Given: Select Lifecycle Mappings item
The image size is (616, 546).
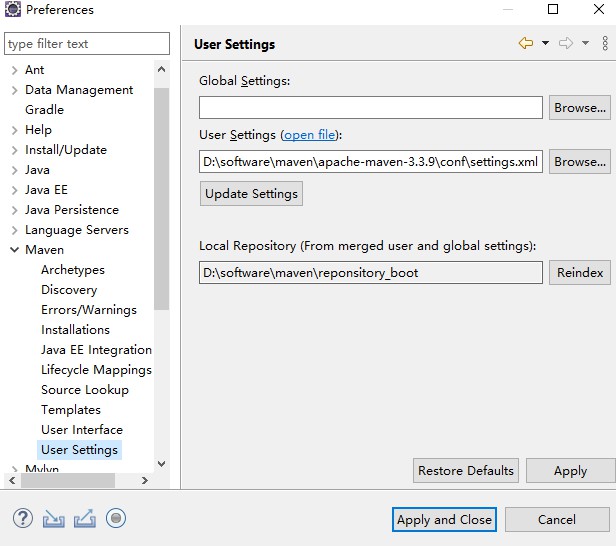Looking at the screenshot, I should [96, 370].
